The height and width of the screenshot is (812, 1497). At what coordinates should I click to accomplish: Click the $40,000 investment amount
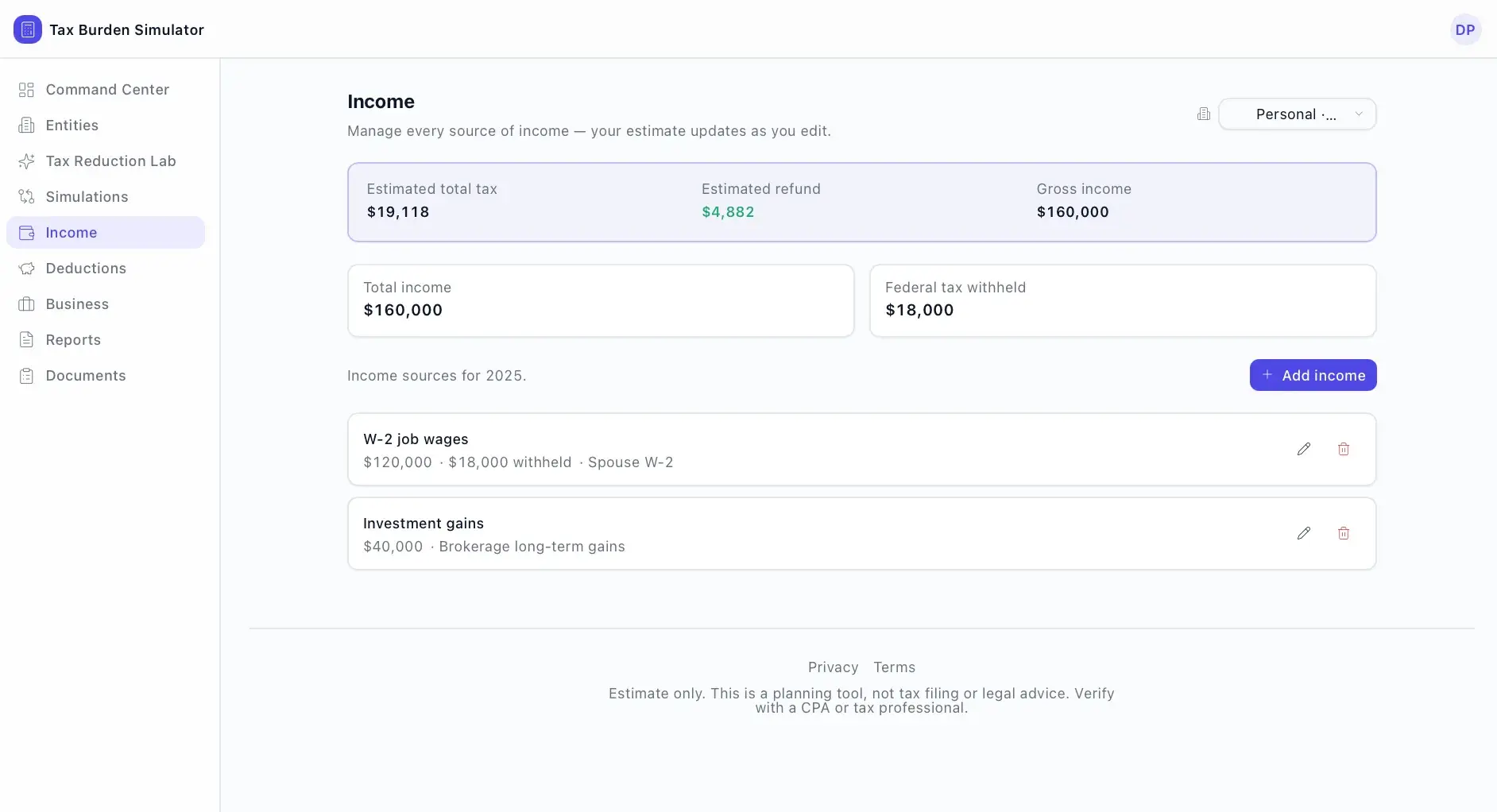click(393, 547)
